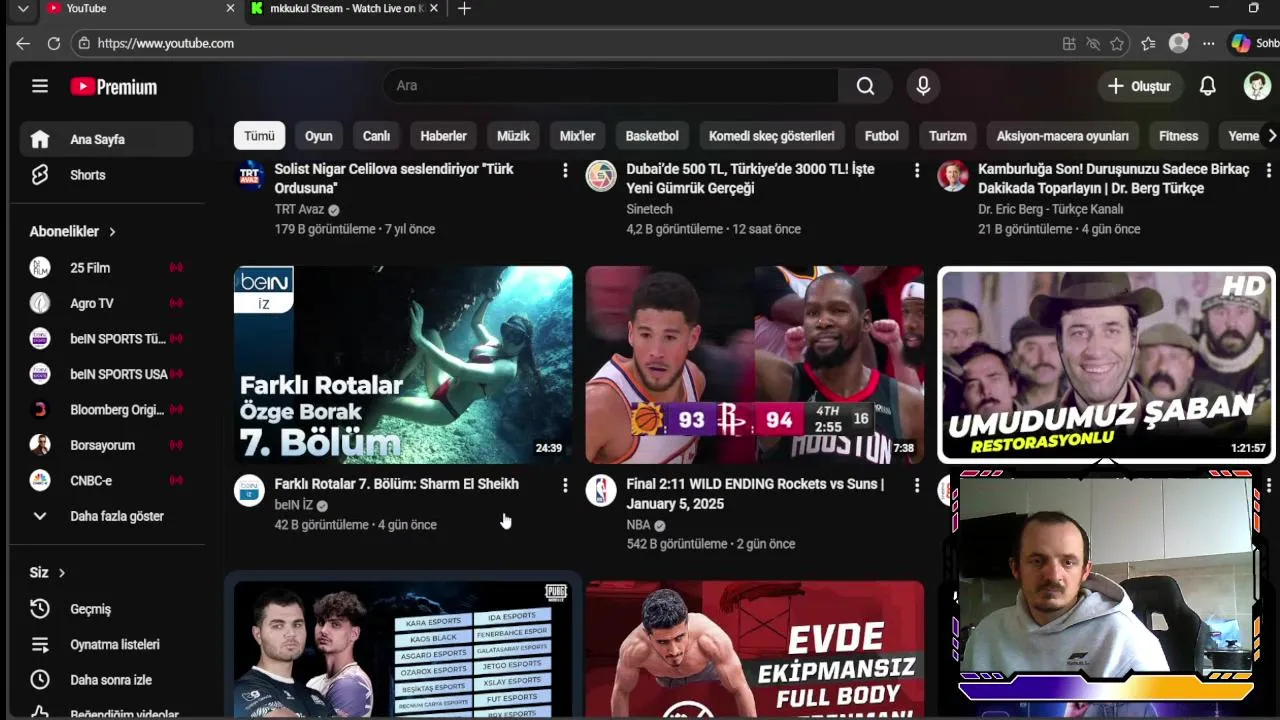Screen dimensions: 1280x720
Task: Expand Daha fazla göster subscriptions
Action: (106, 516)
